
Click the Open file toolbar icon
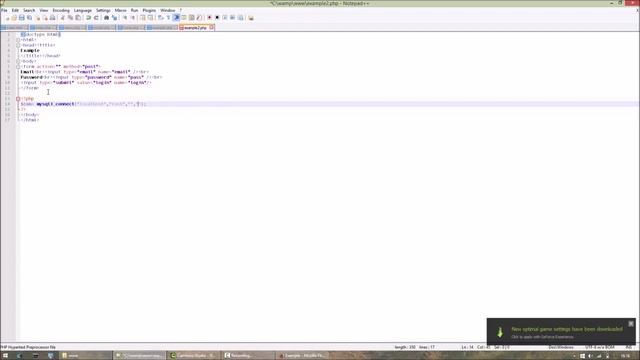click(14, 18)
